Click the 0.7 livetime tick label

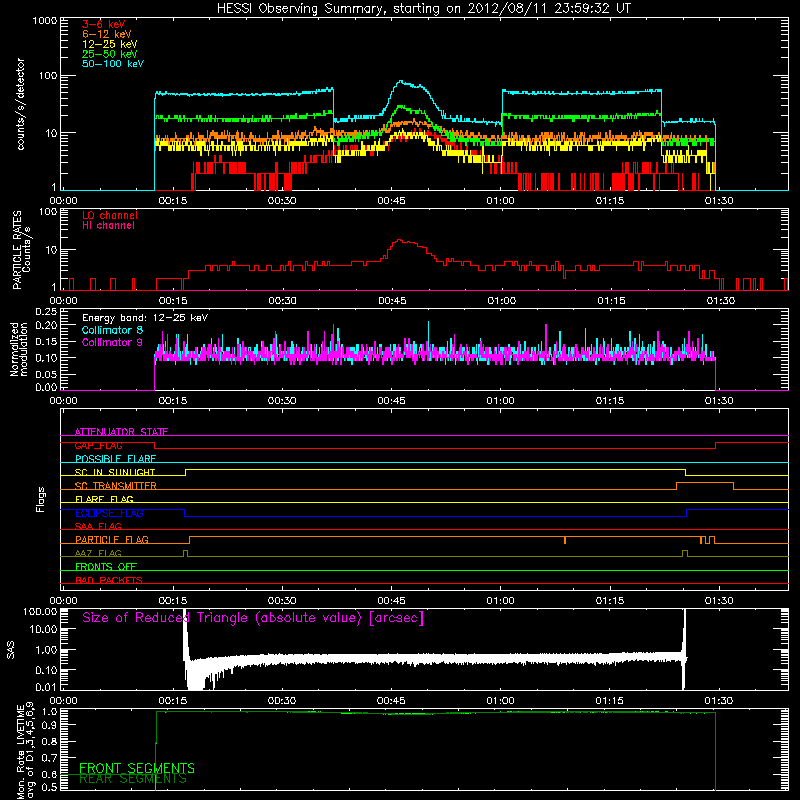click(49, 758)
